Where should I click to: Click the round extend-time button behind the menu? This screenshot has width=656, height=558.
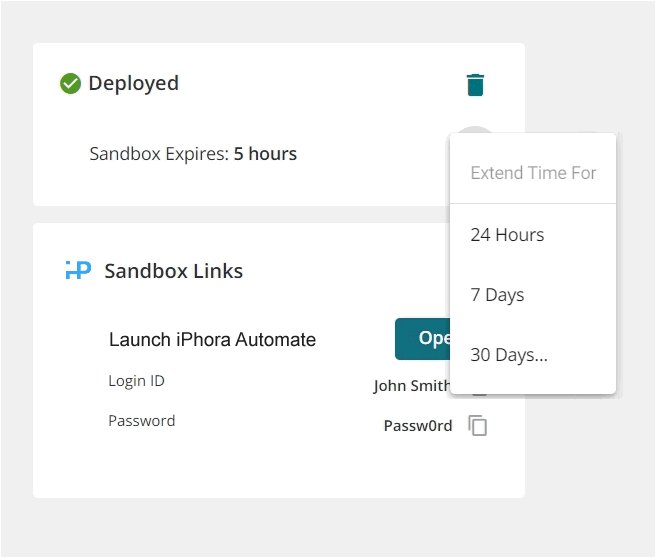point(474,130)
